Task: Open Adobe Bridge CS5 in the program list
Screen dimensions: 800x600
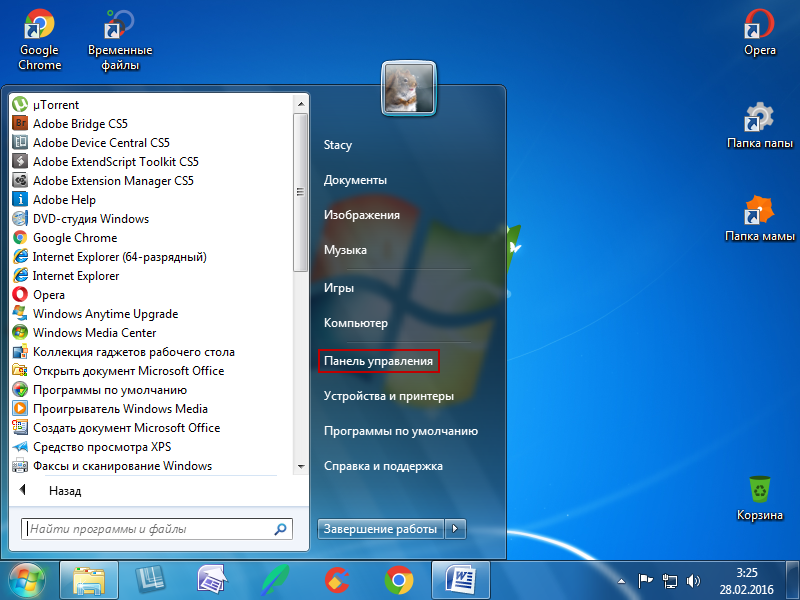Action: click(x=70, y=123)
